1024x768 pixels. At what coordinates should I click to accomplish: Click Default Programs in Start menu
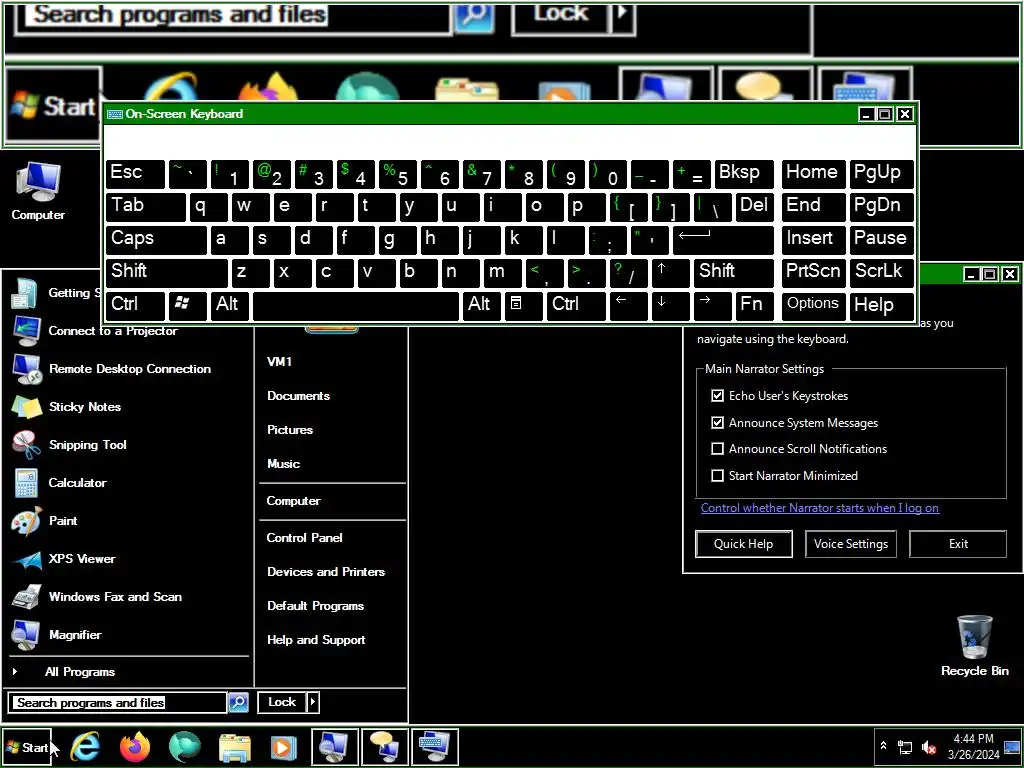[x=315, y=605]
